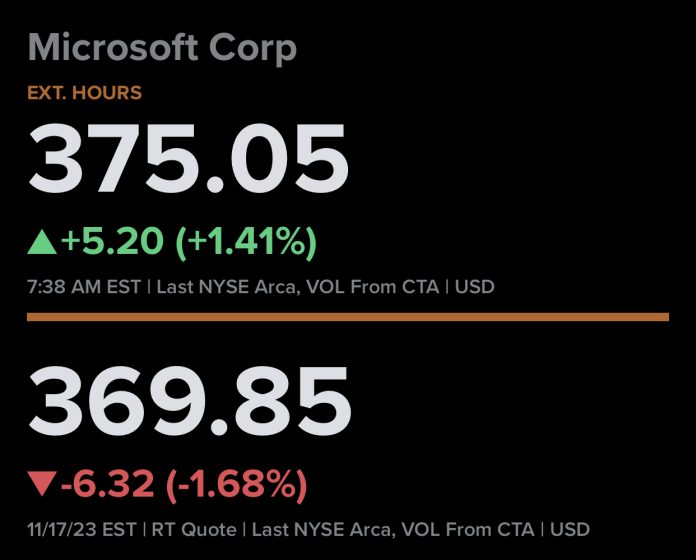The width and height of the screenshot is (696, 560).
Task: Click the red down-arrow triangle icon
Action: pyautogui.click(x=41, y=486)
